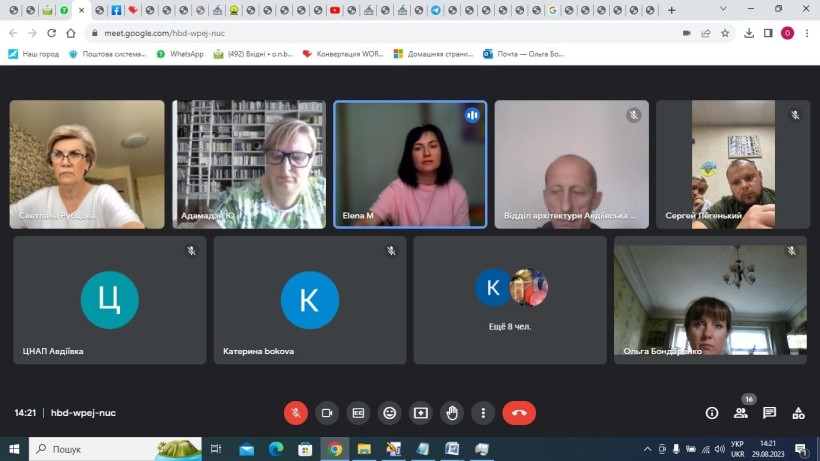Open the emoji reactions button
The height and width of the screenshot is (461, 820).
pyautogui.click(x=390, y=412)
